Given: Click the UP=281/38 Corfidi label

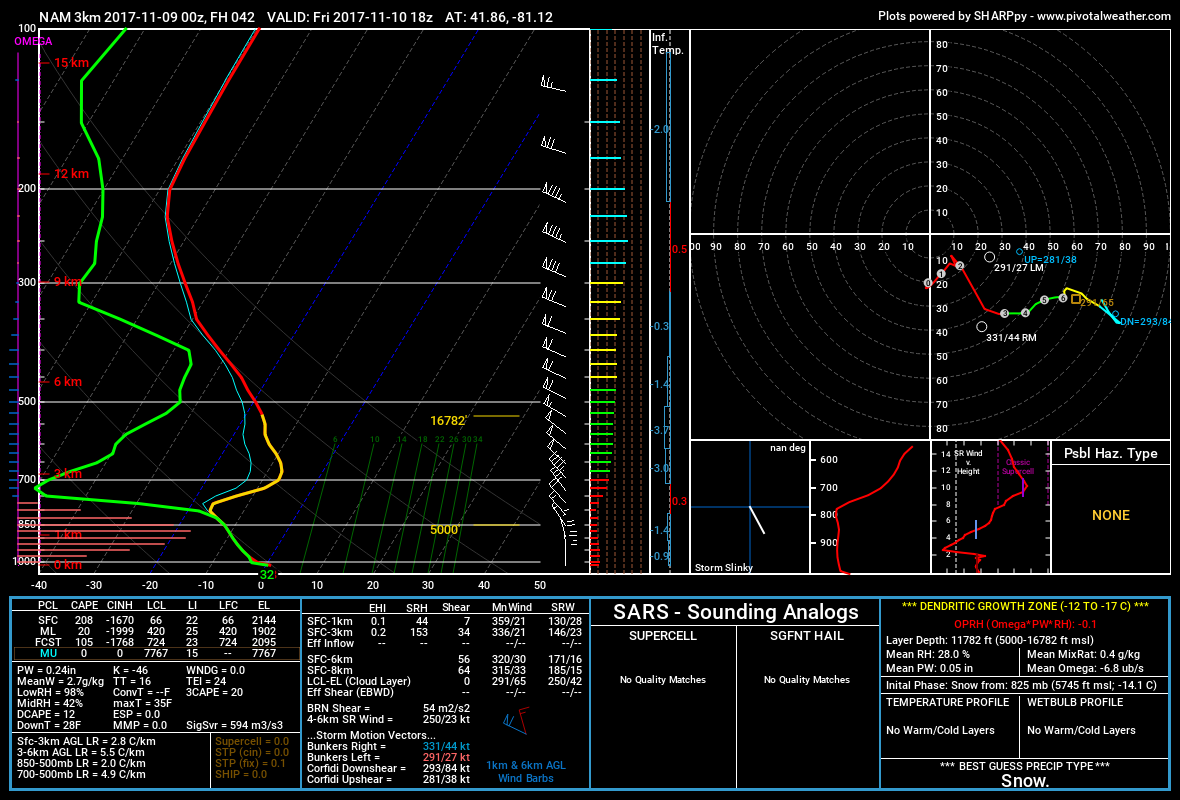Looking at the screenshot, I should click(x=1050, y=260).
